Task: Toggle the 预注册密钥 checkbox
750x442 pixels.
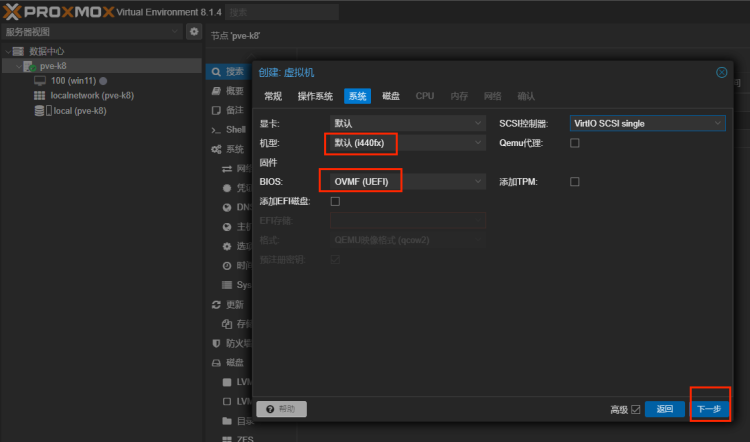Action: click(x=335, y=260)
